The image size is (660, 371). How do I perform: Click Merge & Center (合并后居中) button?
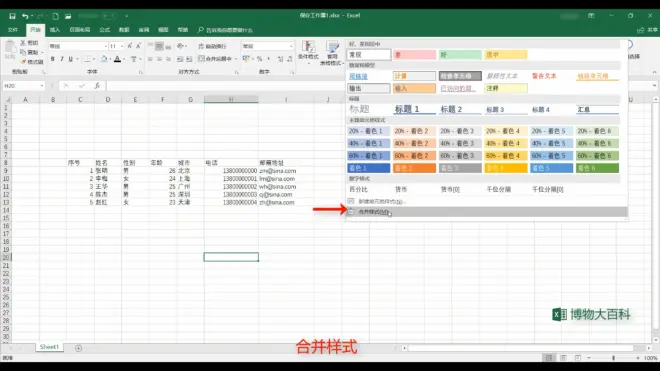[x=215, y=59]
